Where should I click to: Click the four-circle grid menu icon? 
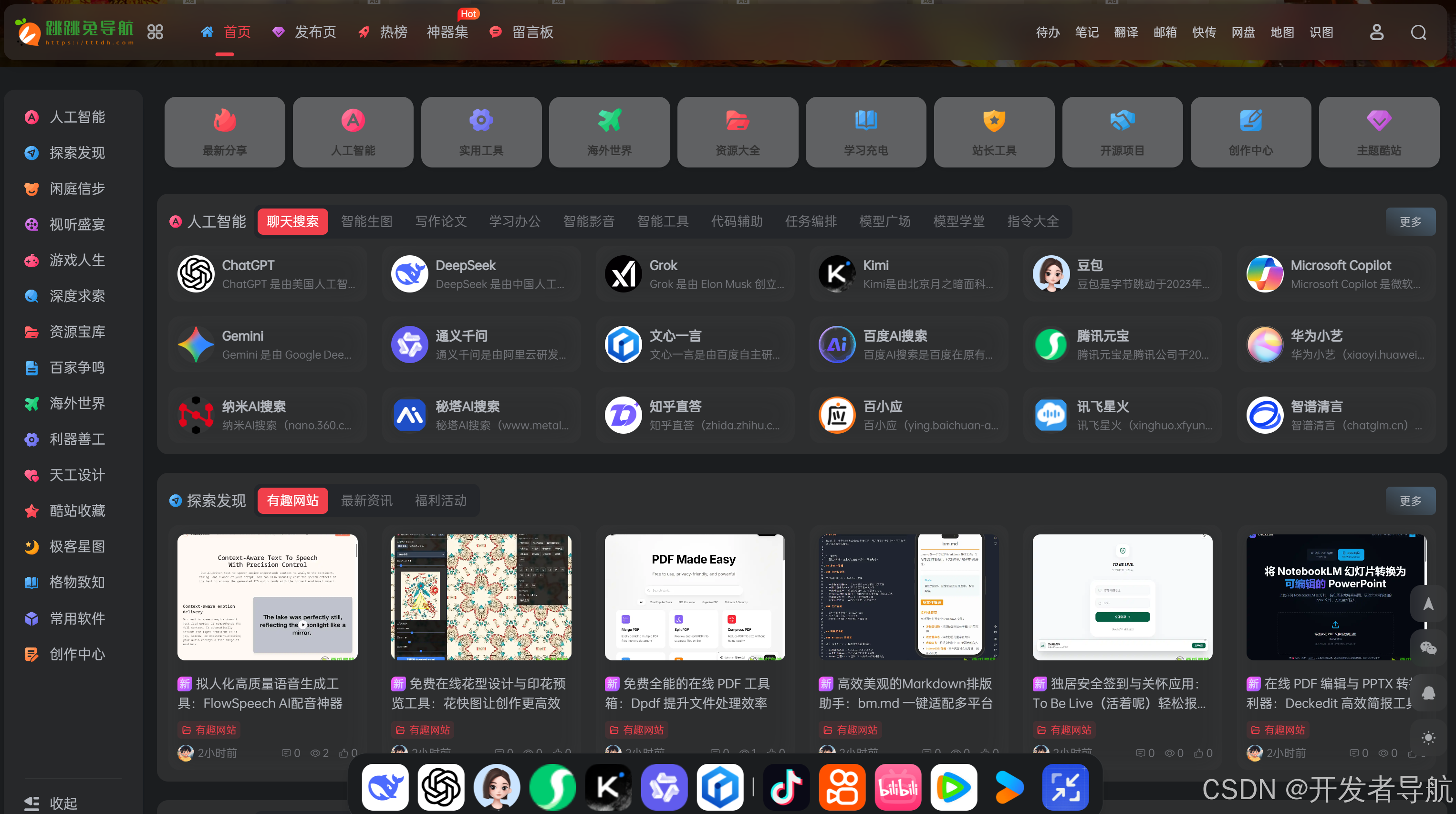[156, 32]
